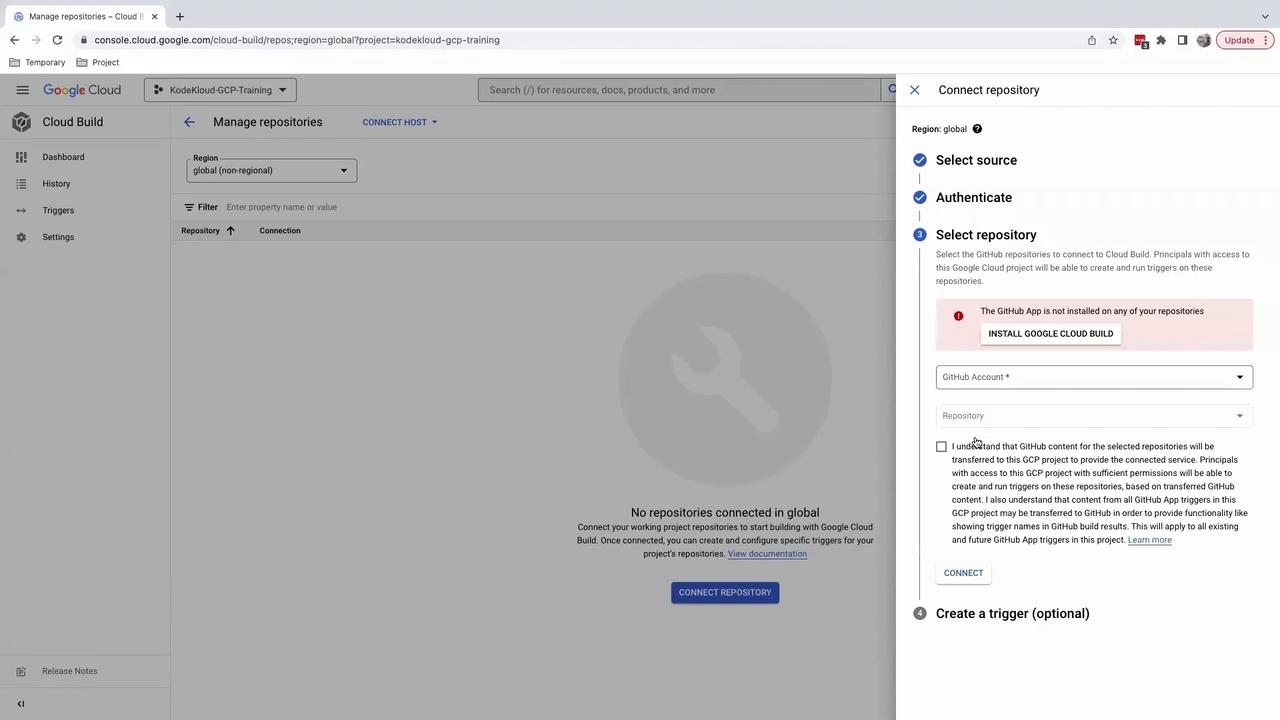This screenshot has height=720, width=1280.
Task: Click the browser back arrow
Action: [14, 40]
